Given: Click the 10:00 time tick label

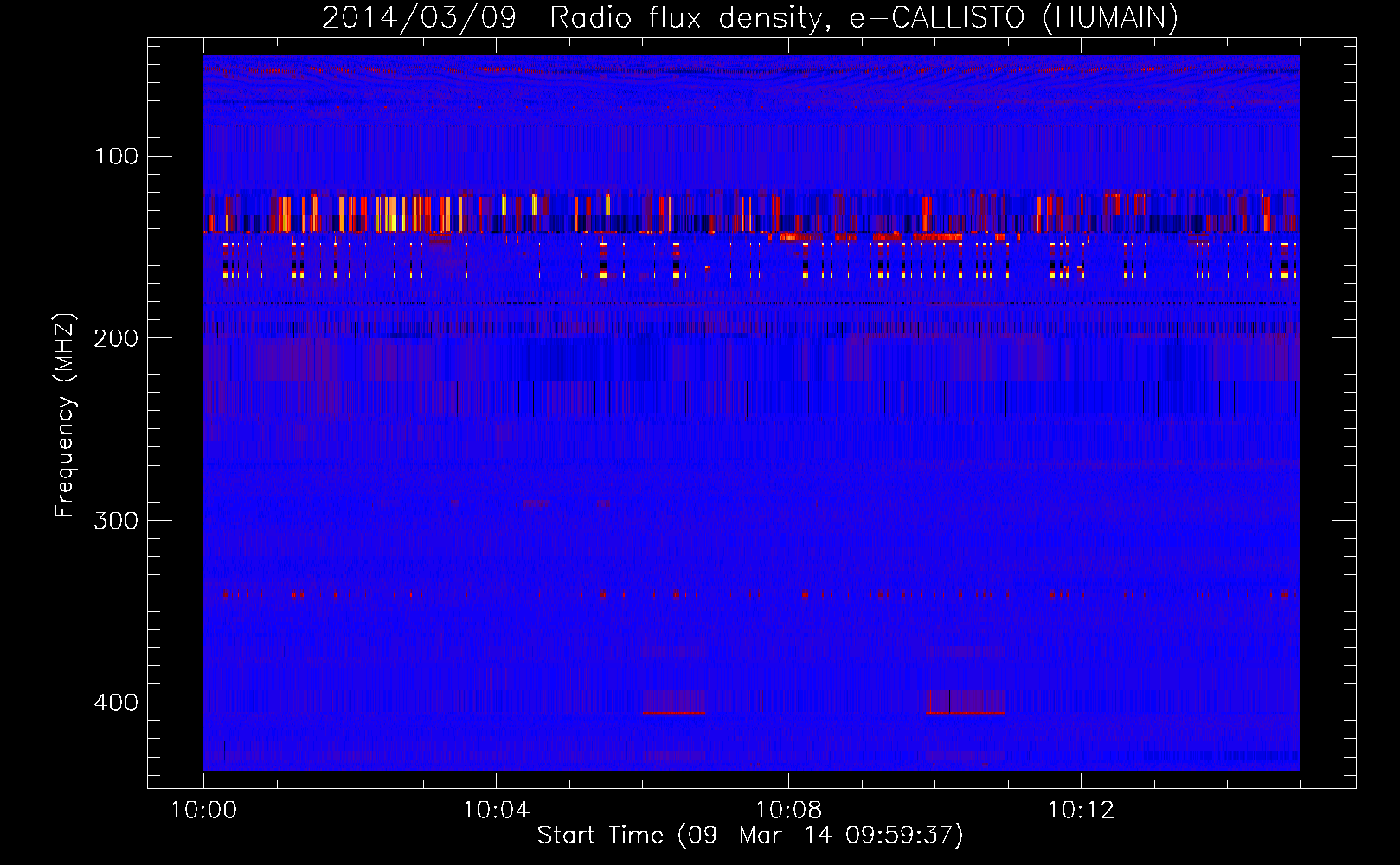Looking at the screenshot, I should (x=203, y=811).
